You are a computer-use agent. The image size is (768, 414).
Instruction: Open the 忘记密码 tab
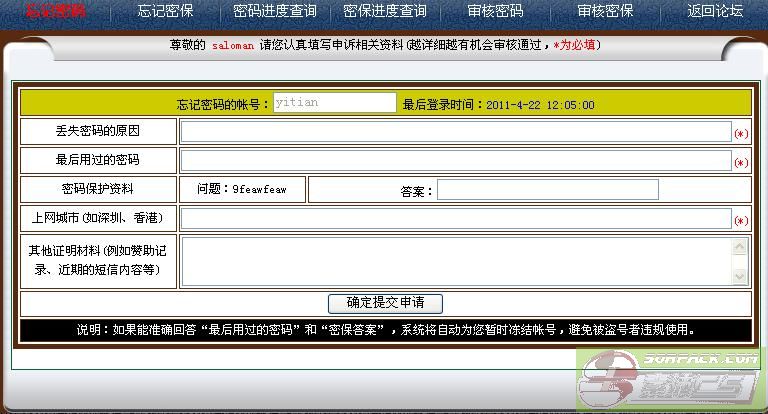coord(55,12)
